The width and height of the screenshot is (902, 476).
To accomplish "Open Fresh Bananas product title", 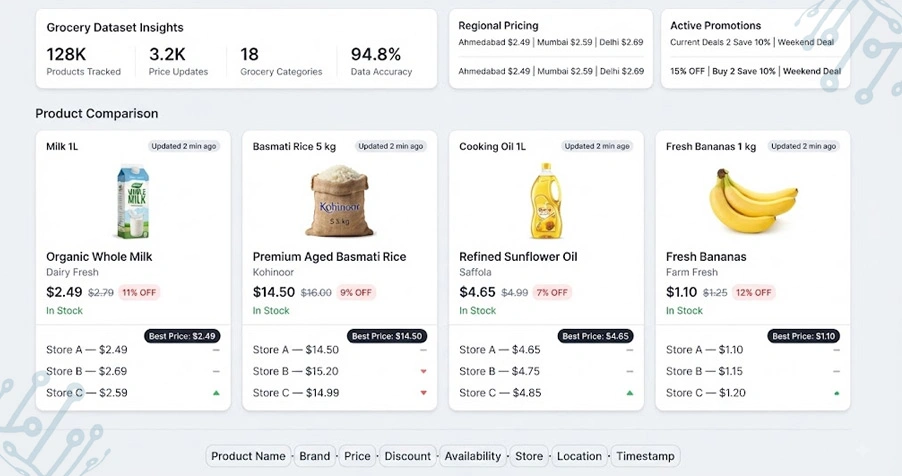I will (706, 257).
